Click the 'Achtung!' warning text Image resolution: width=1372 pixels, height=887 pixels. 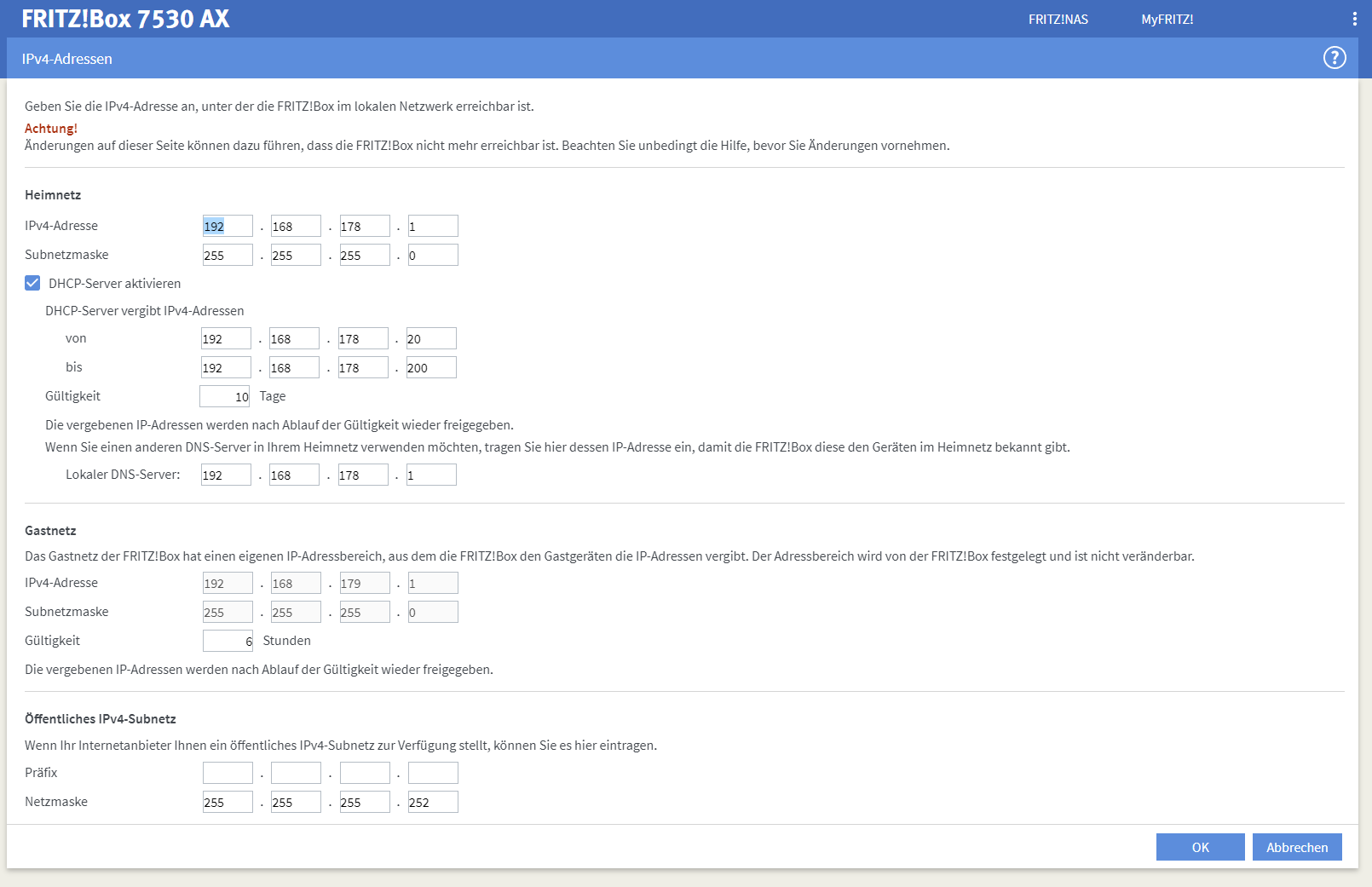pos(51,129)
